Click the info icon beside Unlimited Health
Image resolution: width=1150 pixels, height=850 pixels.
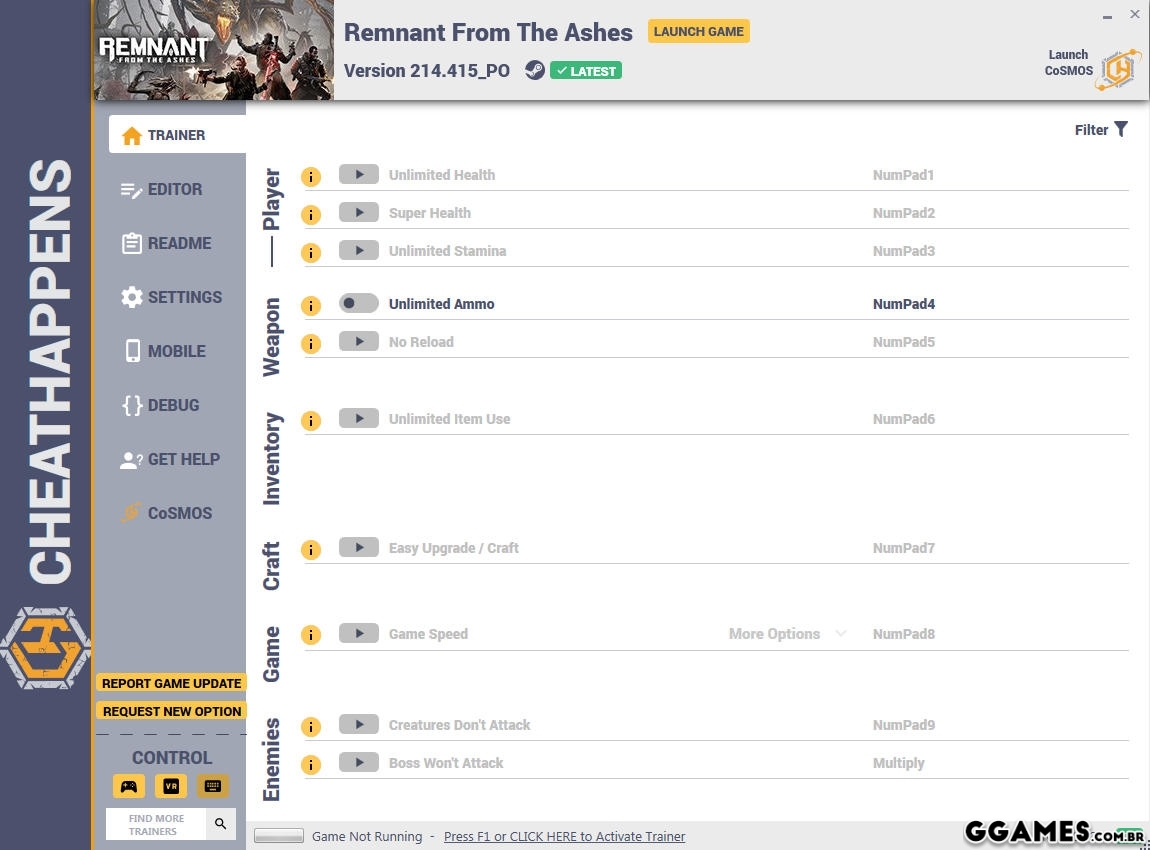pos(311,177)
